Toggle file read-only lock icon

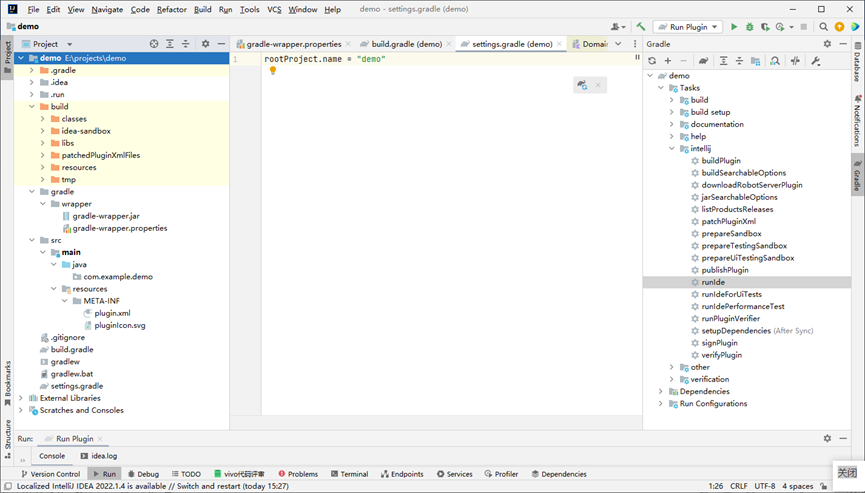pyautogui.click(x=824, y=486)
